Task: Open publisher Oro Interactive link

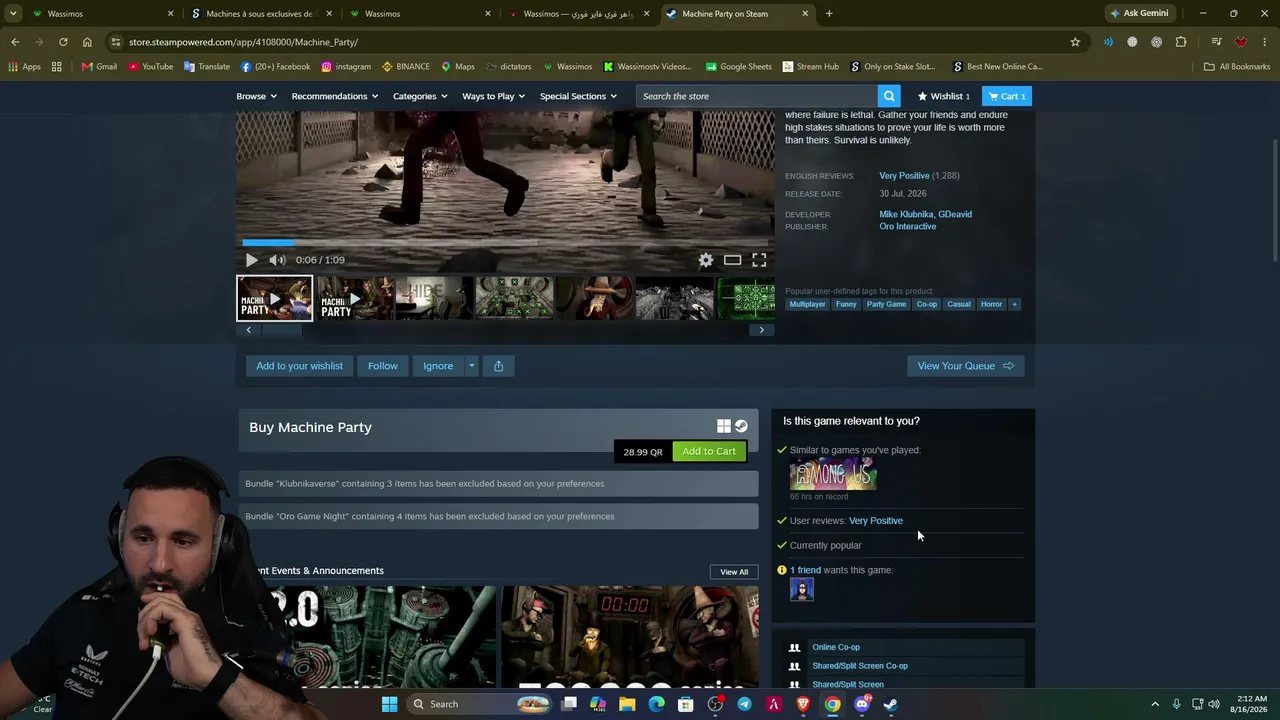Action: (x=908, y=227)
